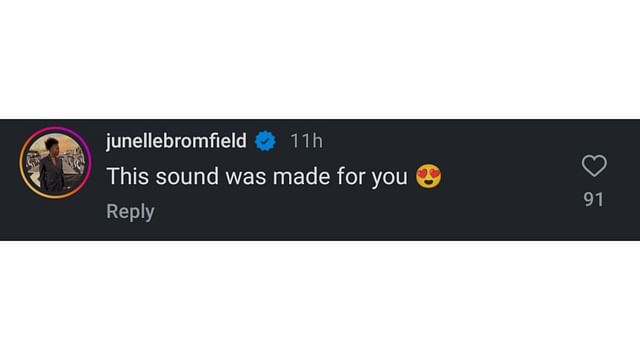Click the 11h timestamp
Viewport: 640px width, 360px height.
point(306,141)
